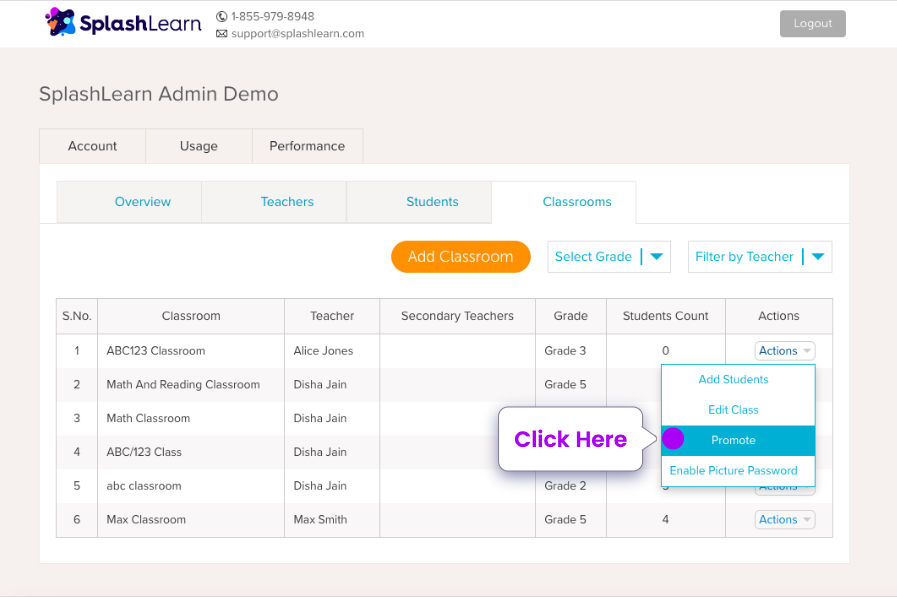
Task: Open the Performance tab
Action: tap(307, 146)
